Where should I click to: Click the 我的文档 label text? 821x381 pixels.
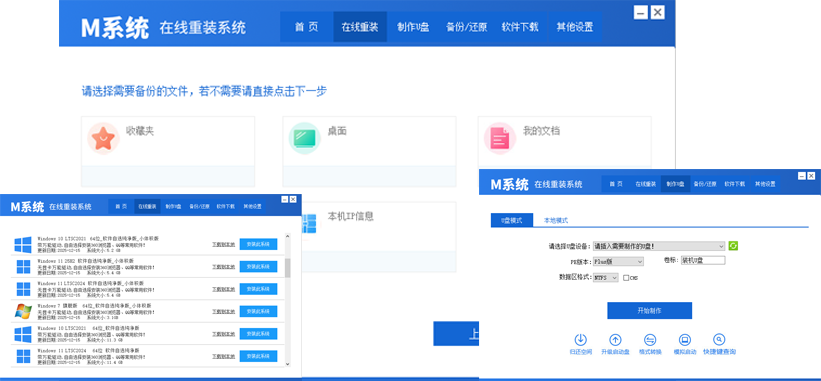(x=541, y=131)
